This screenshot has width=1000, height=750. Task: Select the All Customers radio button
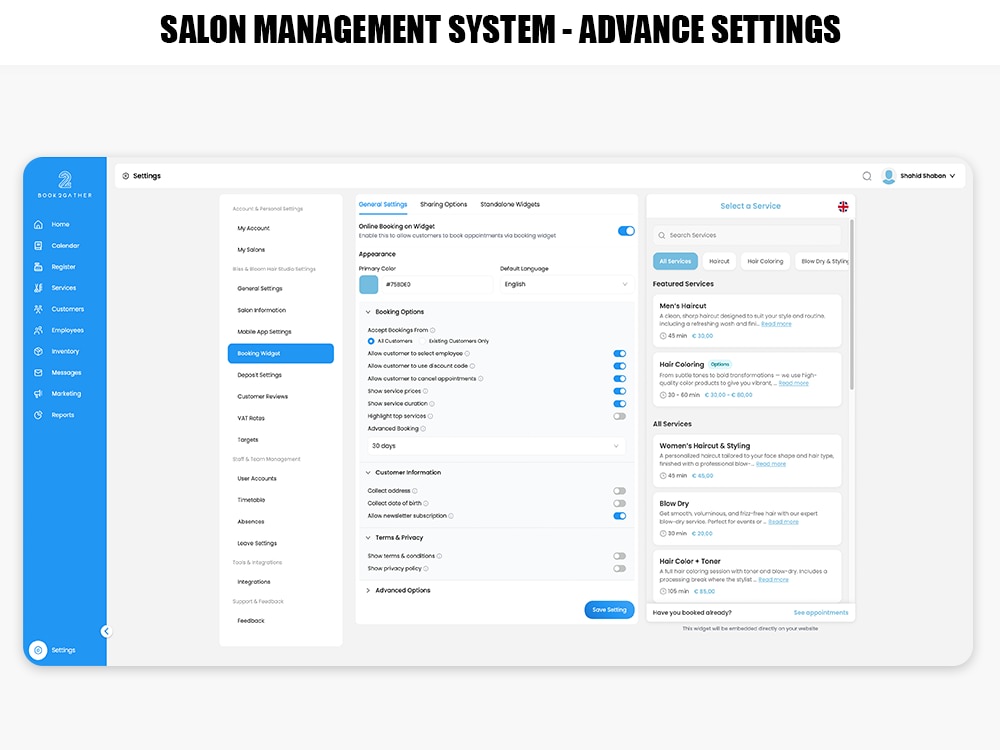tap(371, 341)
